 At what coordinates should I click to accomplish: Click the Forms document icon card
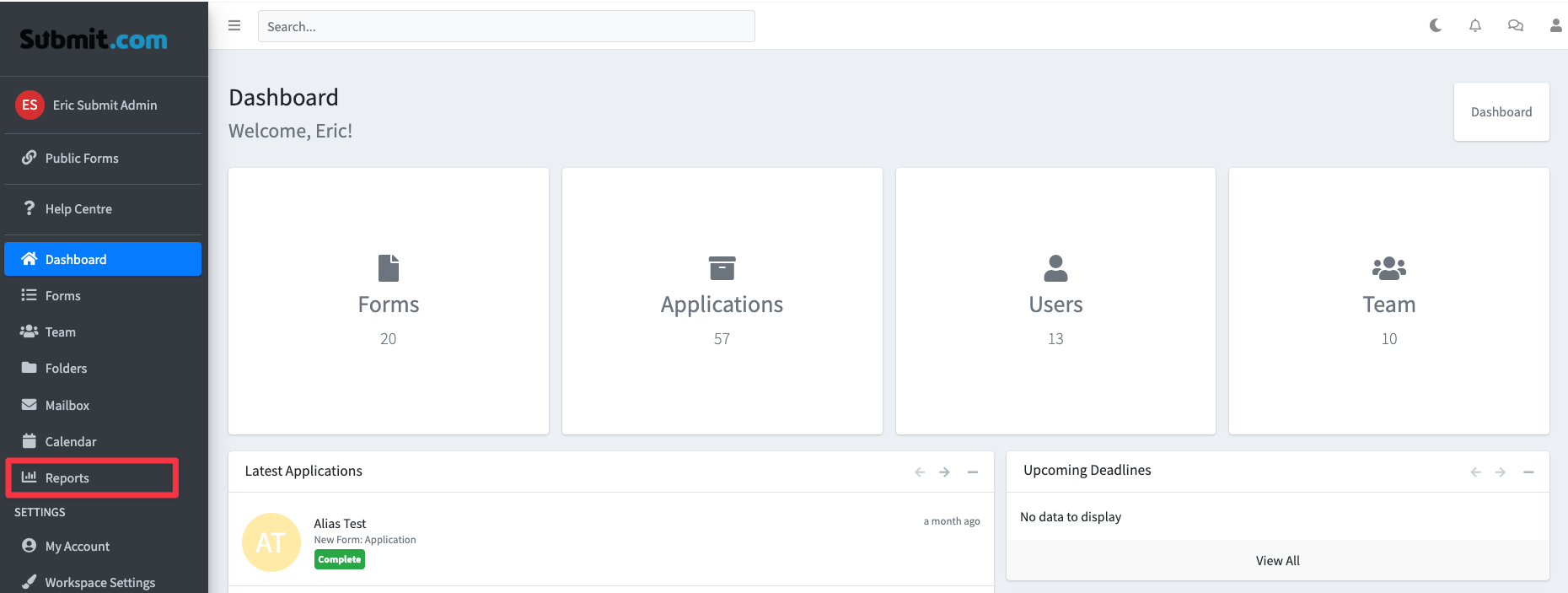point(388,268)
